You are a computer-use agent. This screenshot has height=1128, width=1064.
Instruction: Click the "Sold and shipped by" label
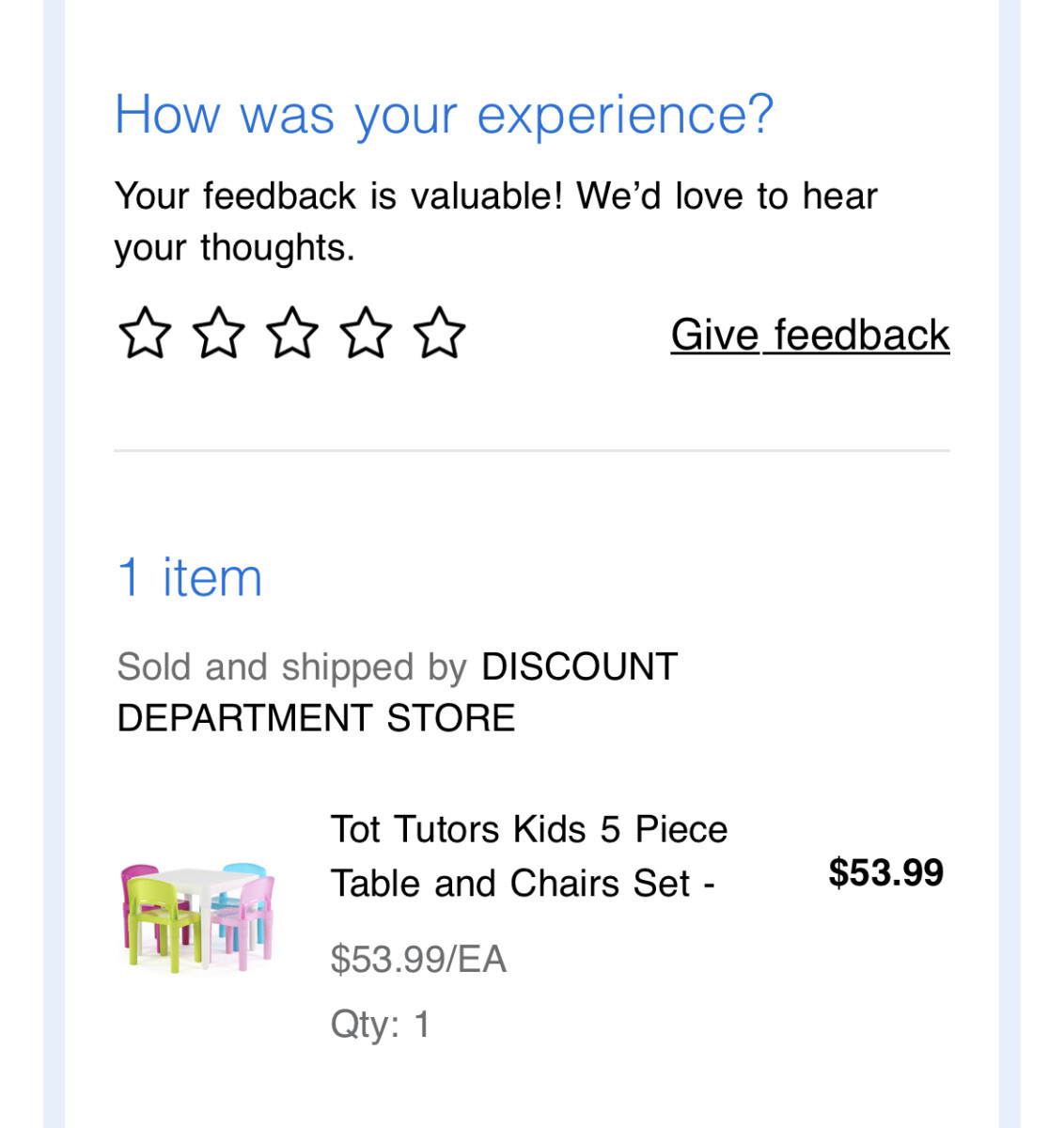pyautogui.click(x=291, y=667)
